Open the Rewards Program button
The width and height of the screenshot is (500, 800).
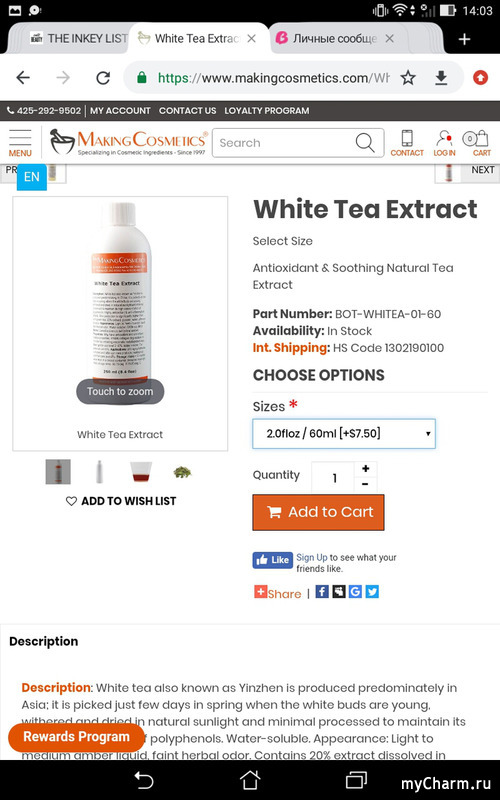(77, 737)
